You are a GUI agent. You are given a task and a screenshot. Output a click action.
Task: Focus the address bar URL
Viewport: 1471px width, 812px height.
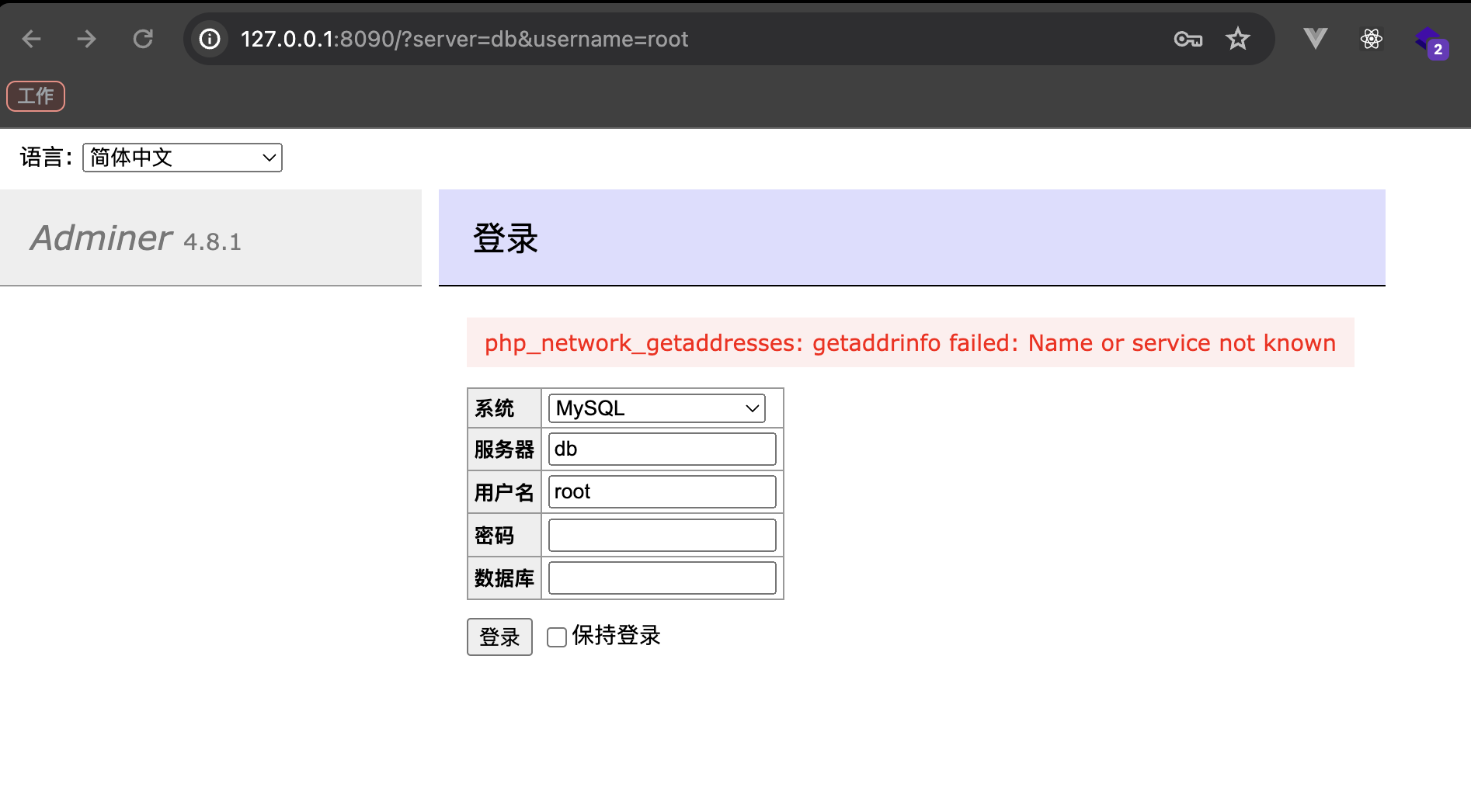[464, 39]
